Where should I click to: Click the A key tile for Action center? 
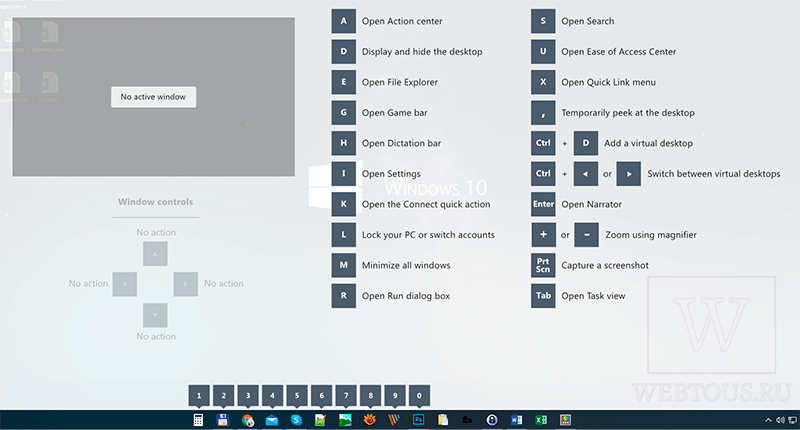[x=343, y=21]
